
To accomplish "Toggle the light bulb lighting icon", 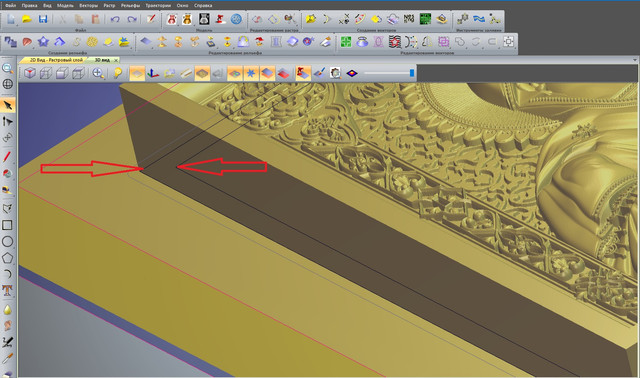I will point(118,73).
